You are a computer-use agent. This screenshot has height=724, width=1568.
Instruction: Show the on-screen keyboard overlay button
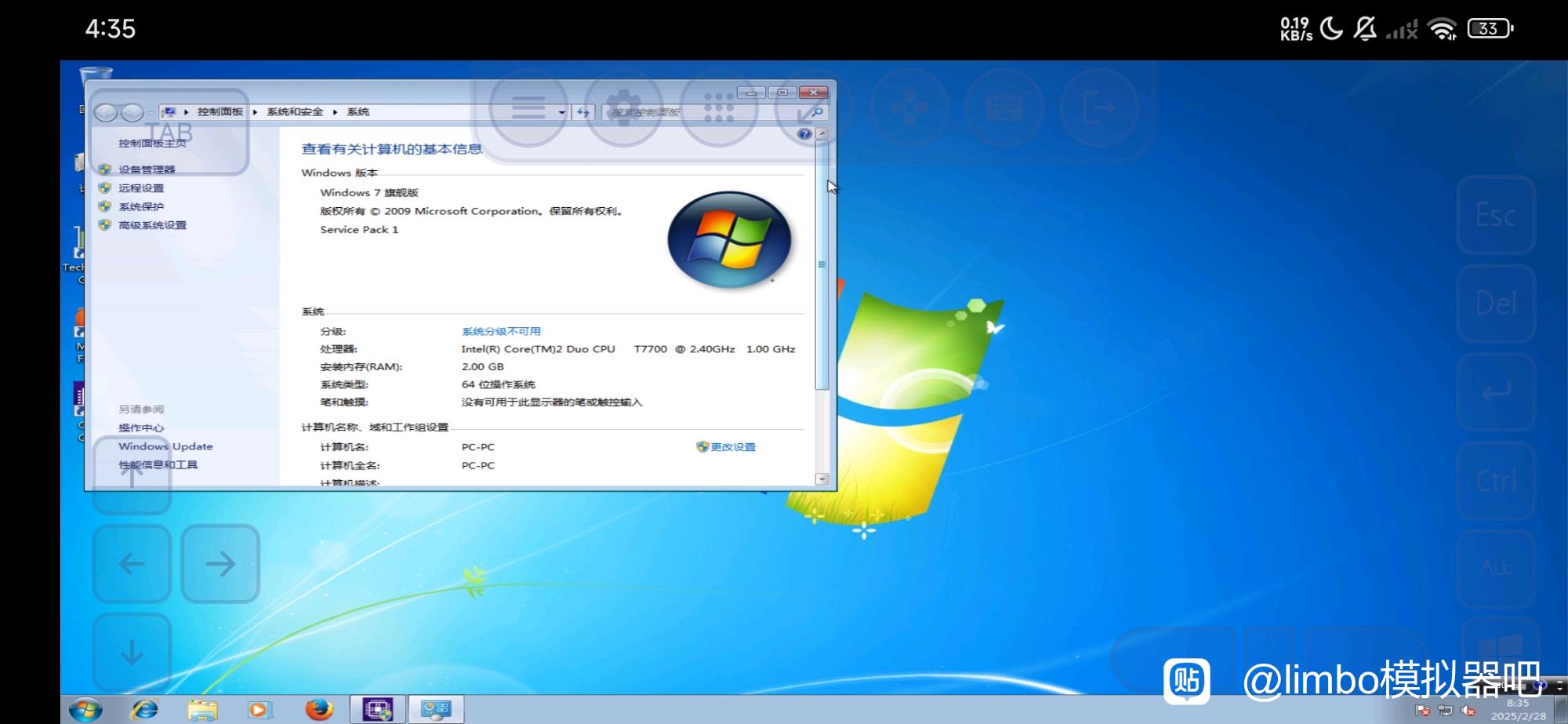click(1004, 108)
